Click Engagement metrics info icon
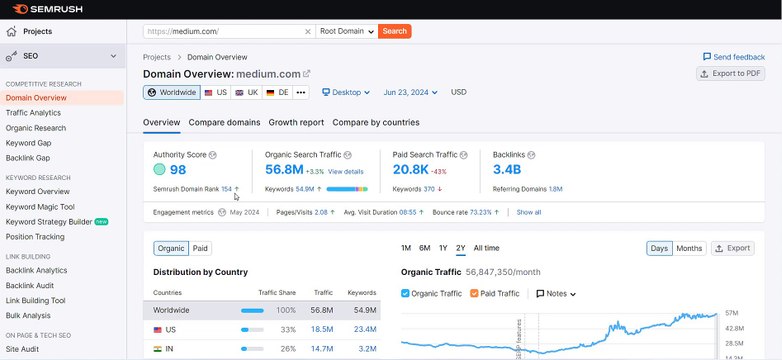Viewport: 782px width, 360px height. (222, 212)
